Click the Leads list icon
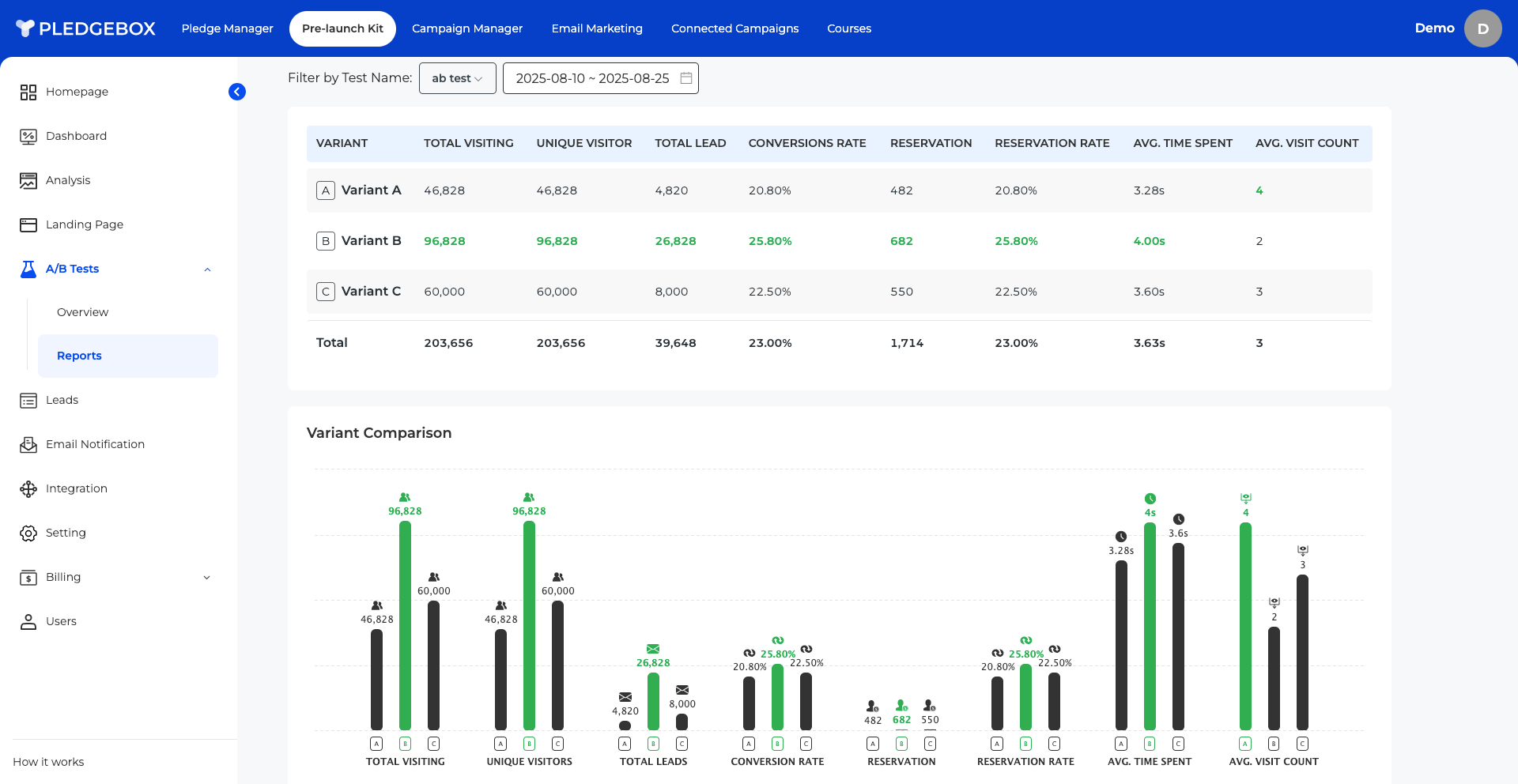Viewport: 1518px width, 784px height. (28, 401)
